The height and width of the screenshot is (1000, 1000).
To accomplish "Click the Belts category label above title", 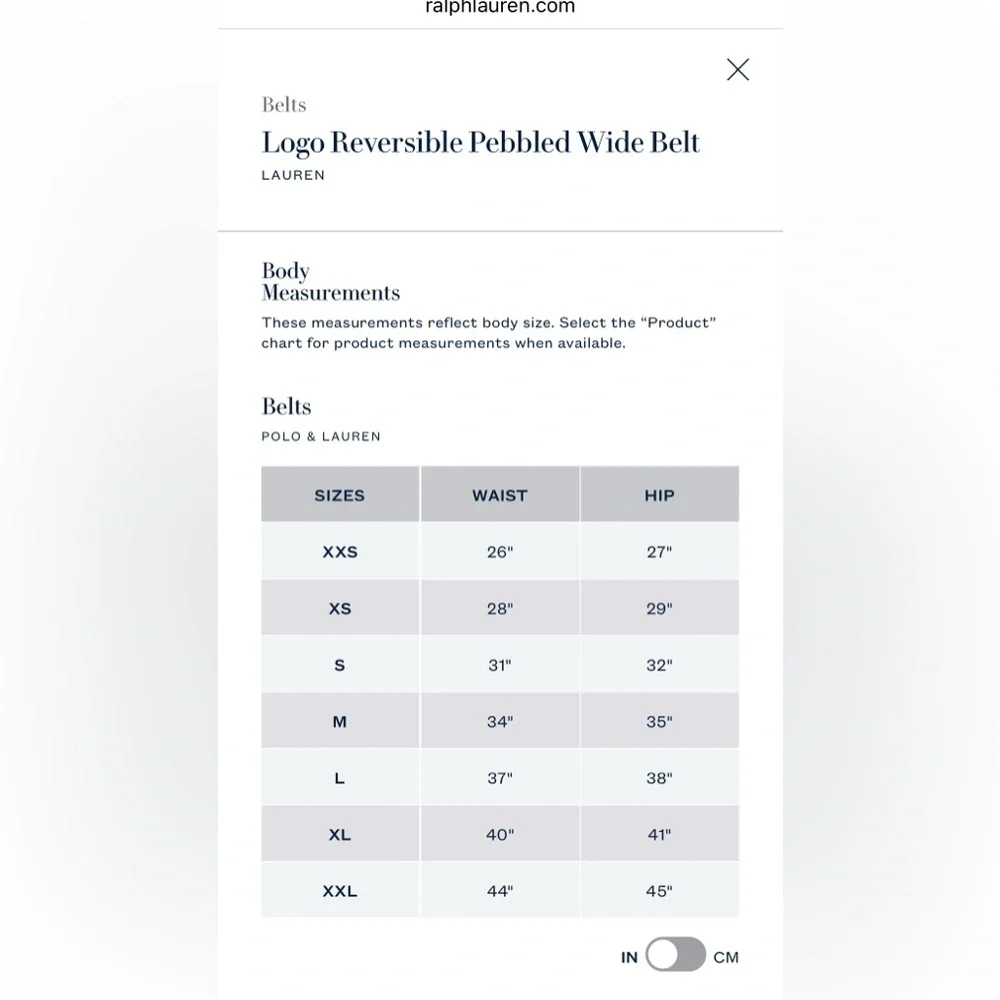I will click(x=284, y=105).
